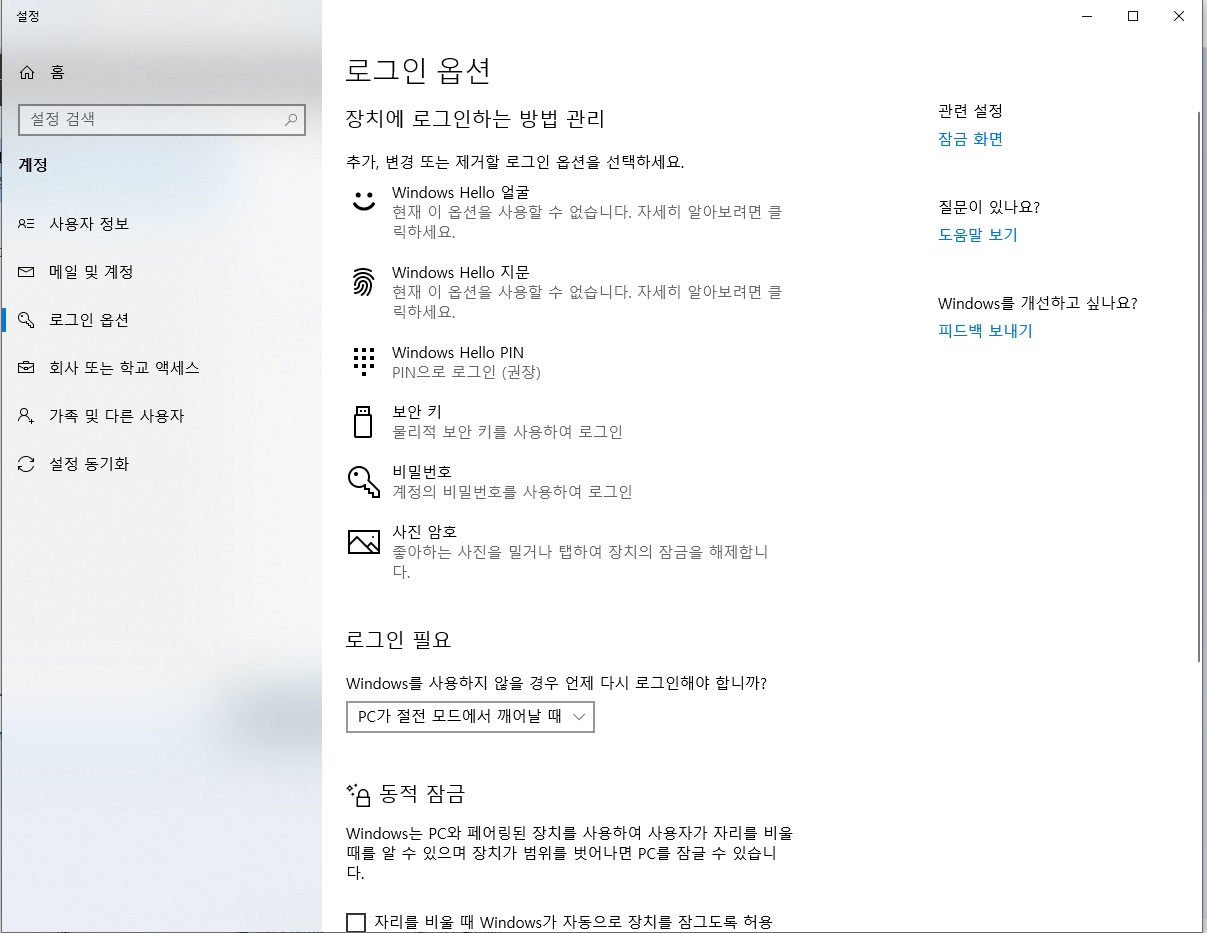1207x933 pixels.
Task: Click the 보안 키 USB key icon
Action: point(364,421)
